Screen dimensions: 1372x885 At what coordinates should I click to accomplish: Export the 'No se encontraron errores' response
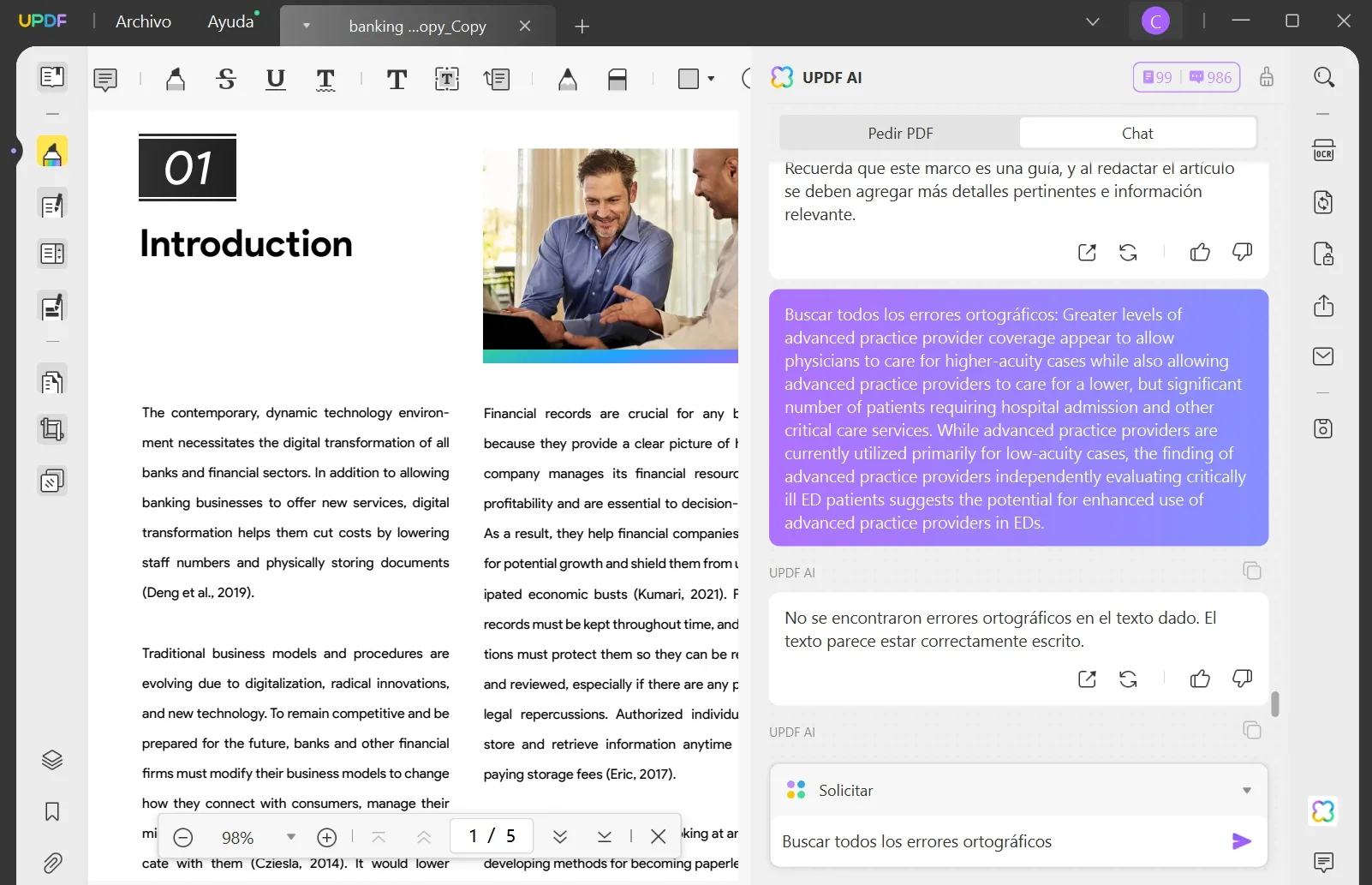[1088, 679]
